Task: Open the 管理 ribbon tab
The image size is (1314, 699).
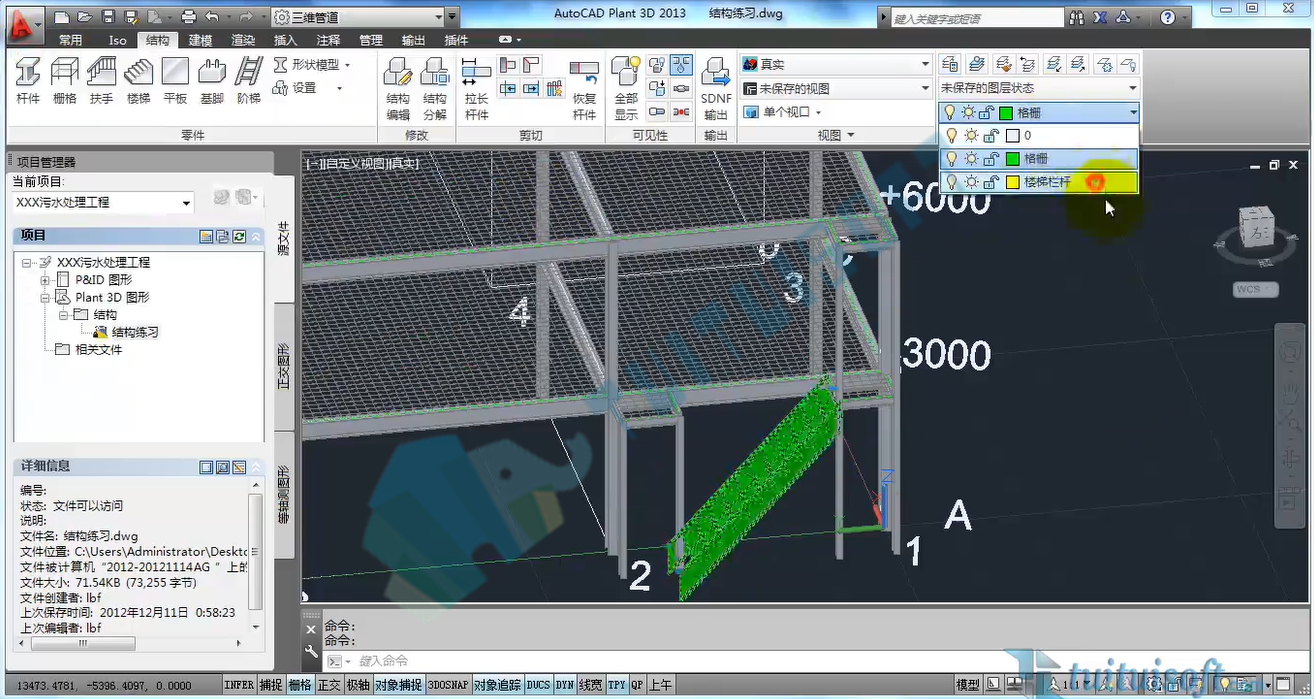Action: pos(371,40)
